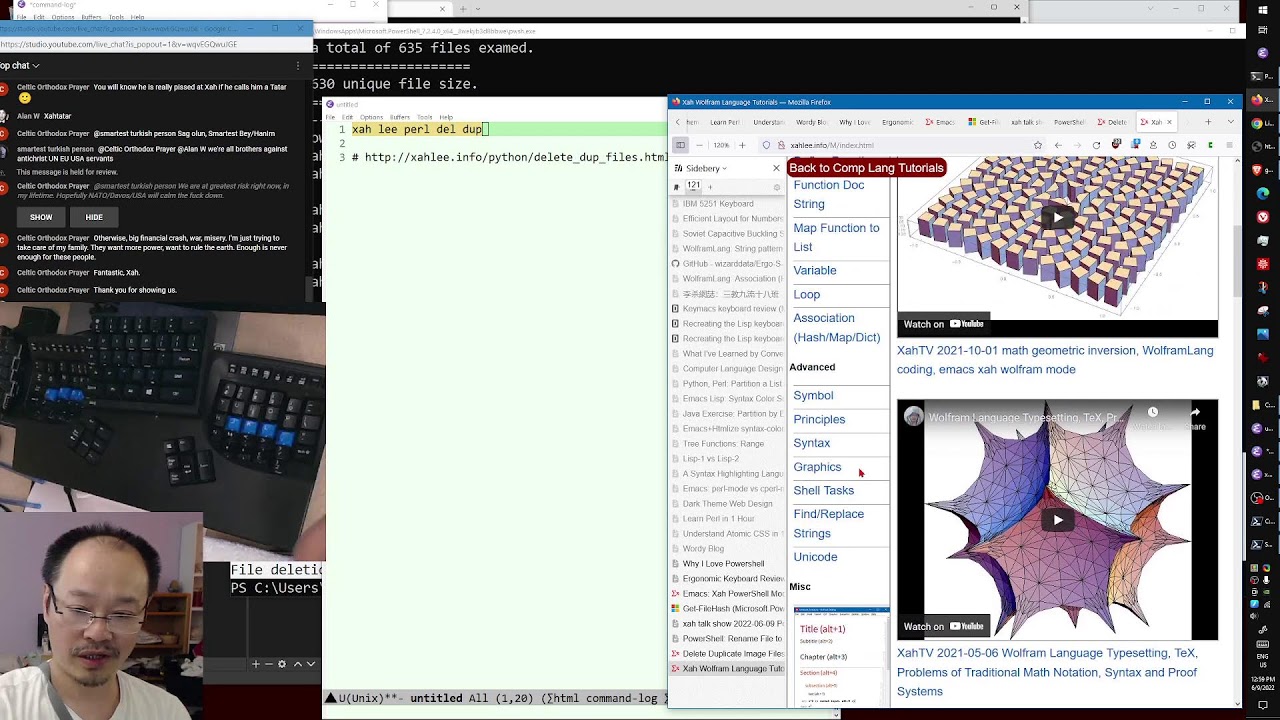This screenshot has height=720, width=1280.
Task: Switch to the Delete Duplicate tab
Action: [x=1112, y=122]
